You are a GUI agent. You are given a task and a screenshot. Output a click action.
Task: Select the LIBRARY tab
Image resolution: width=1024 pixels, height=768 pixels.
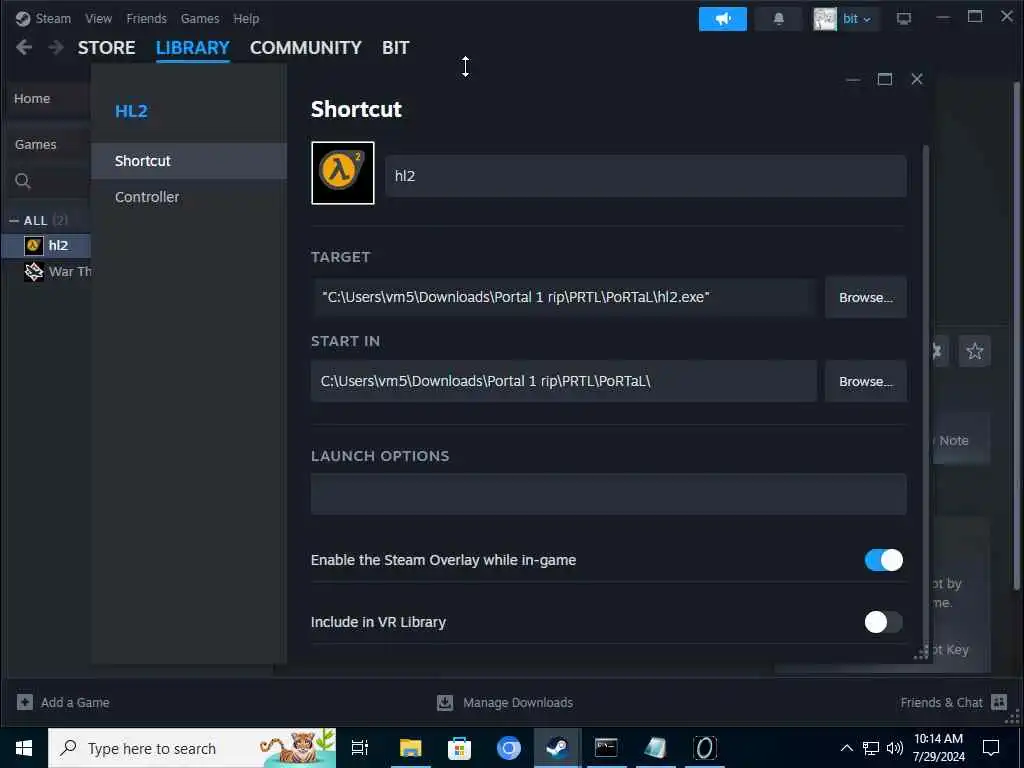coord(193,48)
